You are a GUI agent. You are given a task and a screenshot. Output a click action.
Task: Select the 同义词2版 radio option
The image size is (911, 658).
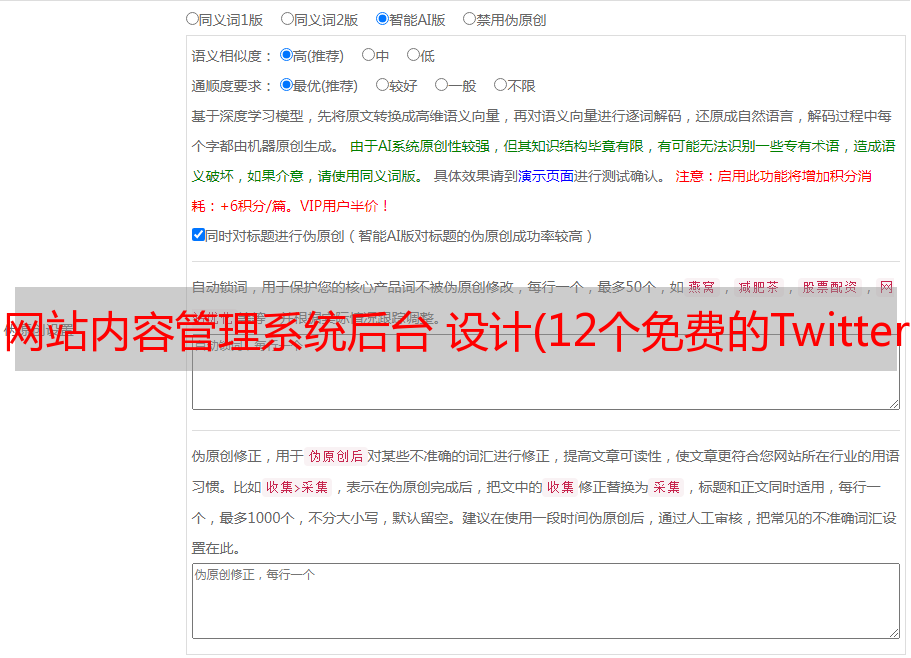click(287, 19)
